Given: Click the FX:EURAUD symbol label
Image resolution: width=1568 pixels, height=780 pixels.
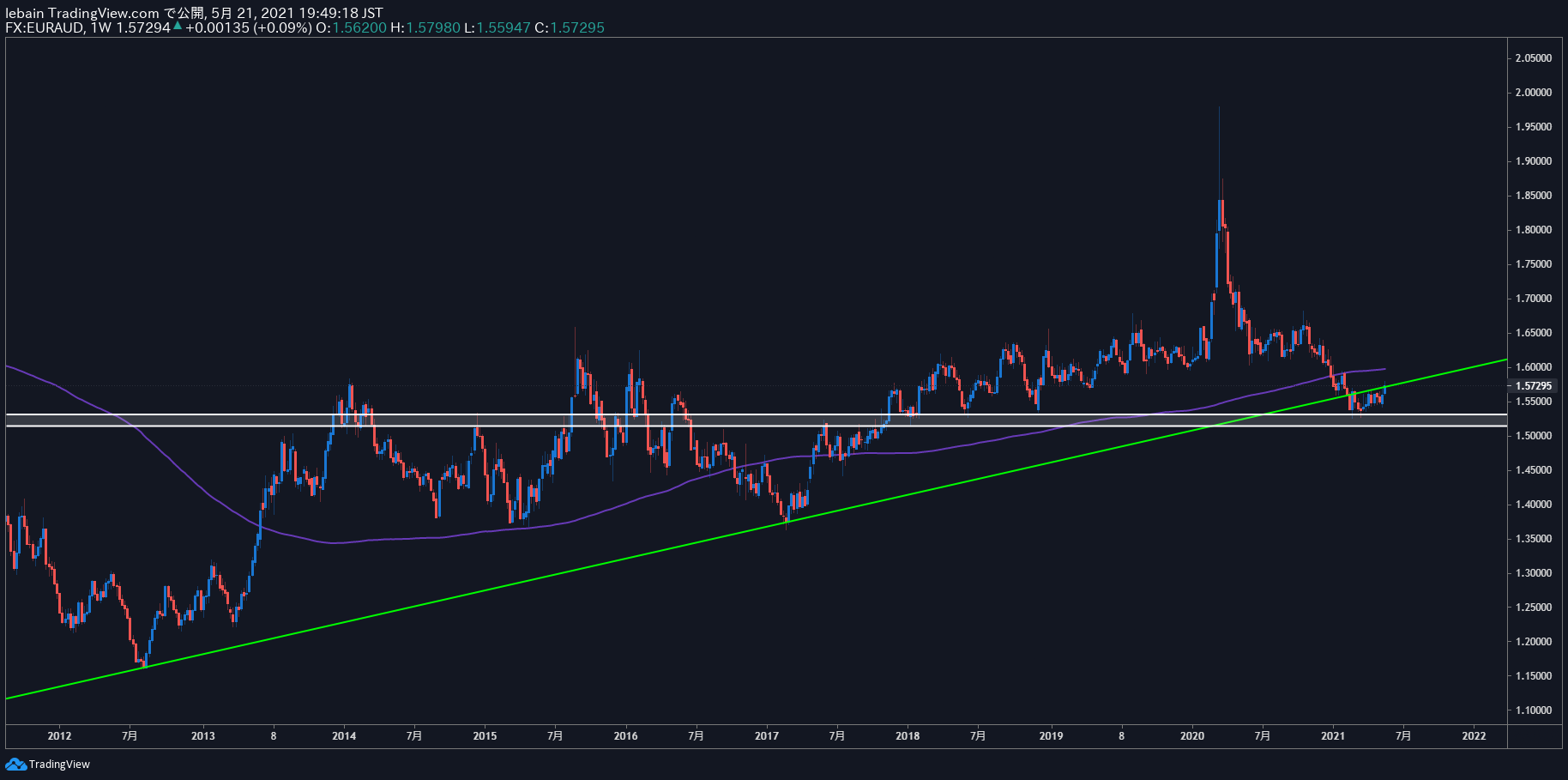Looking at the screenshot, I should click(45, 27).
